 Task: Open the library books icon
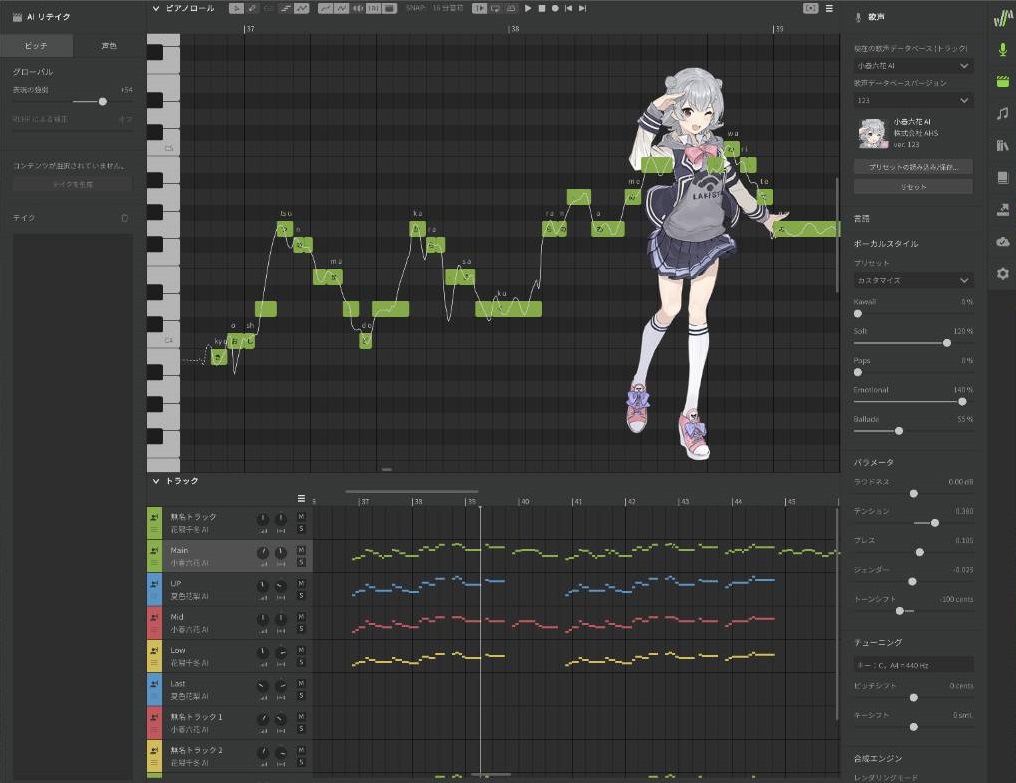1002,145
